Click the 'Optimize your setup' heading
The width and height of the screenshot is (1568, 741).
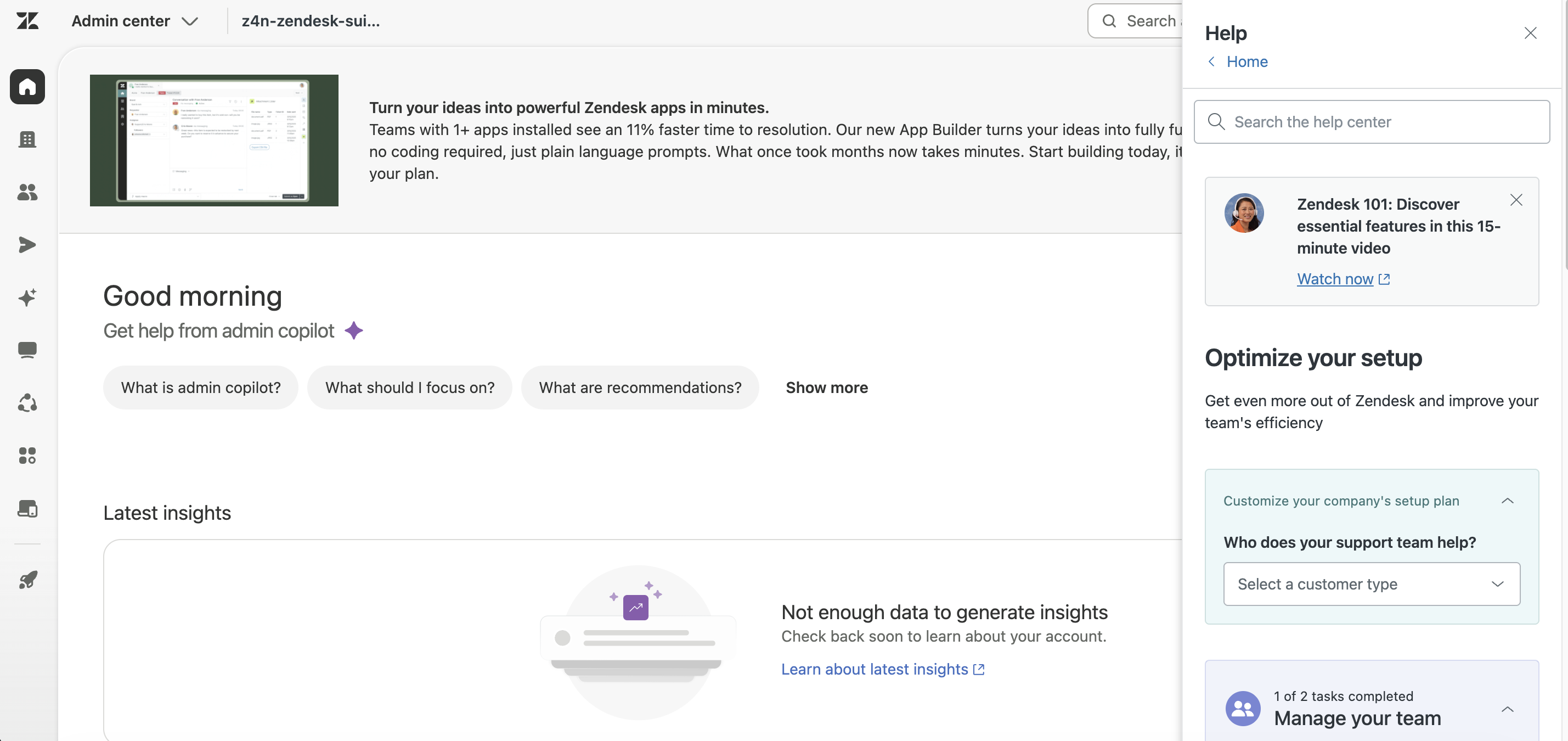(x=1313, y=357)
